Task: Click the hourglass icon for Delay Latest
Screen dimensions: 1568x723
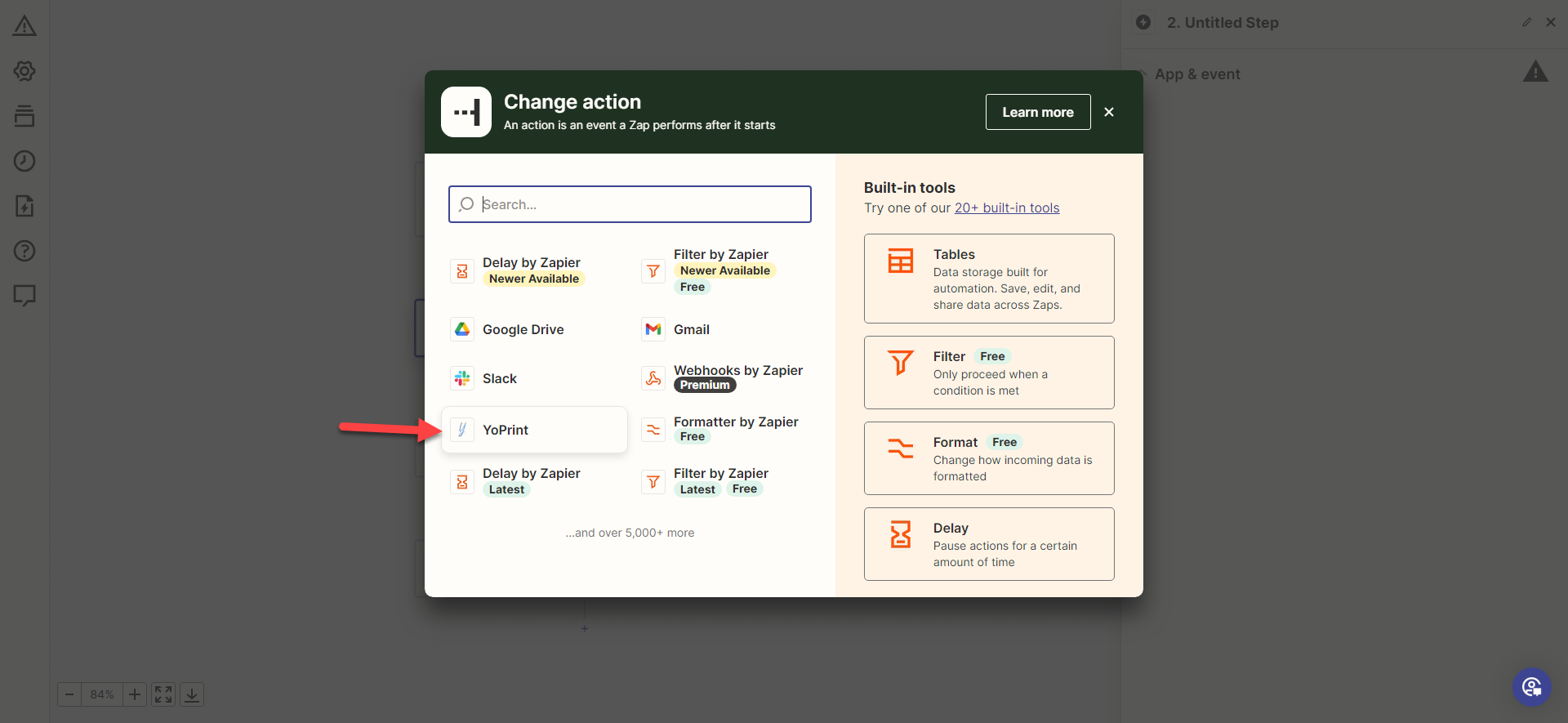Action: tap(462, 482)
